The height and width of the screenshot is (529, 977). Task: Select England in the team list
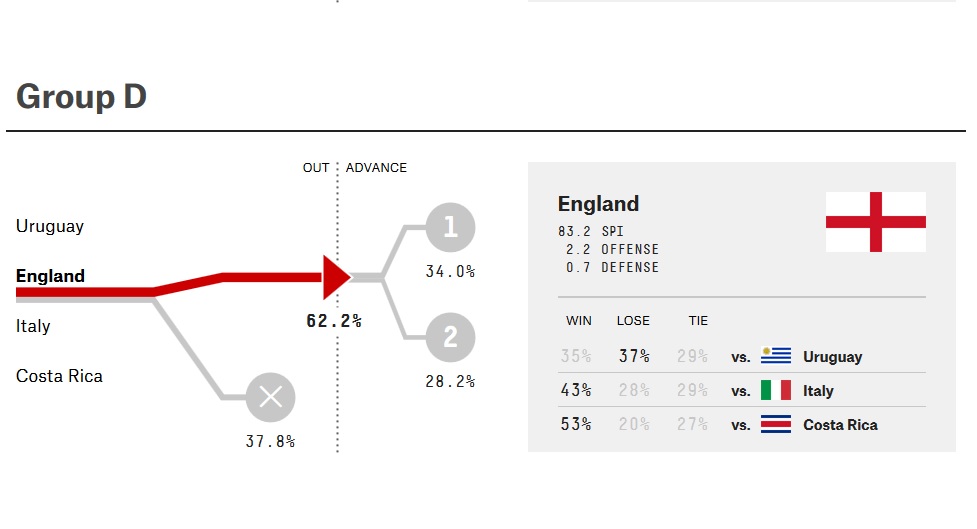point(50,276)
